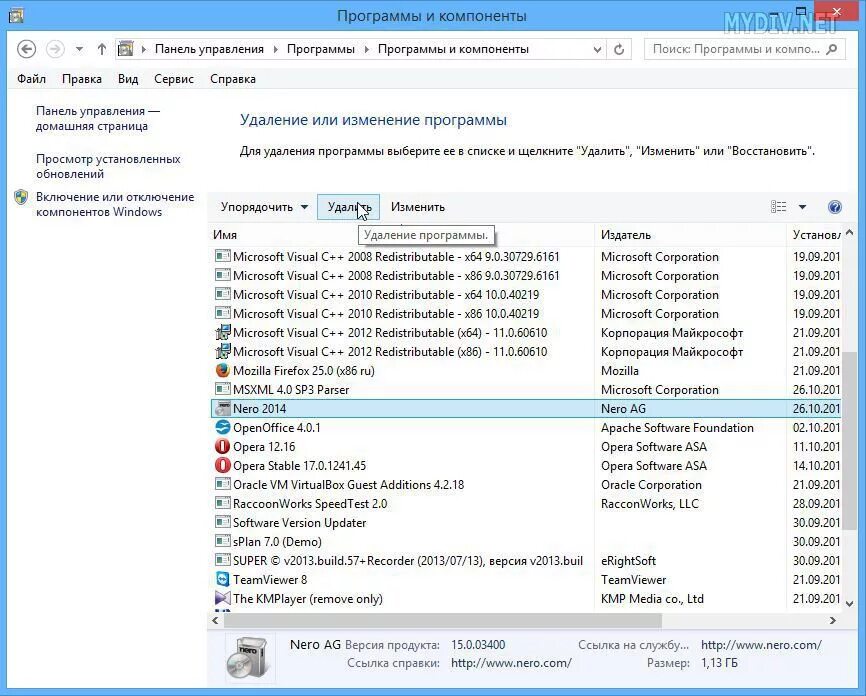This screenshot has height=696, width=866.
Task: Click the forward navigation arrow
Action: [x=55, y=49]
